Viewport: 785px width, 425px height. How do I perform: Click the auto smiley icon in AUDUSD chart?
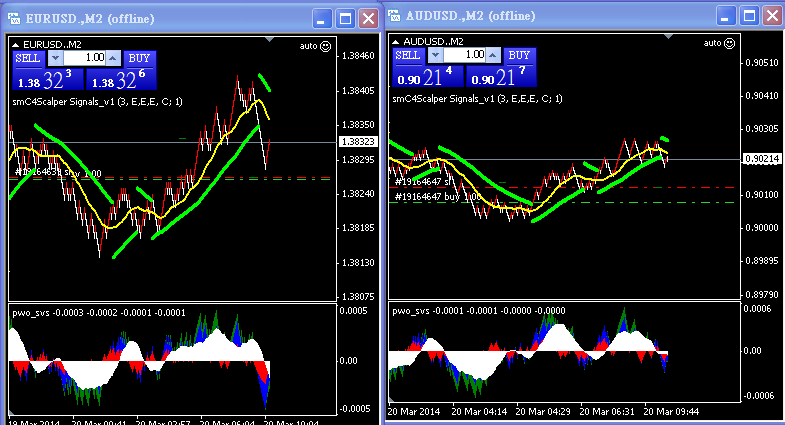point(730,44)
